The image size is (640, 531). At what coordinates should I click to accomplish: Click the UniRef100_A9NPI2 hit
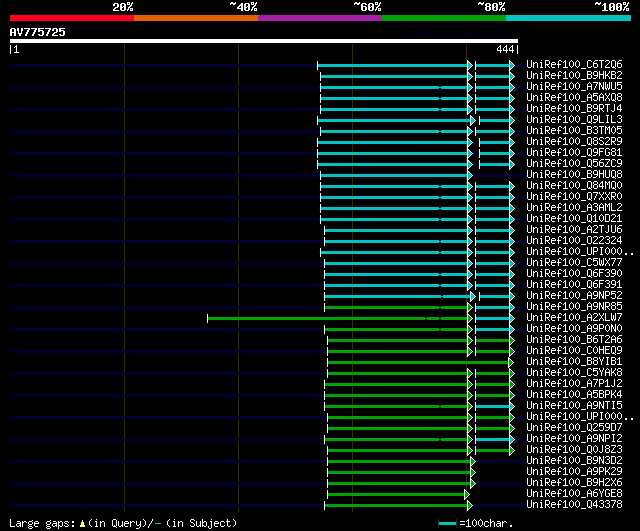coord(574,439)
